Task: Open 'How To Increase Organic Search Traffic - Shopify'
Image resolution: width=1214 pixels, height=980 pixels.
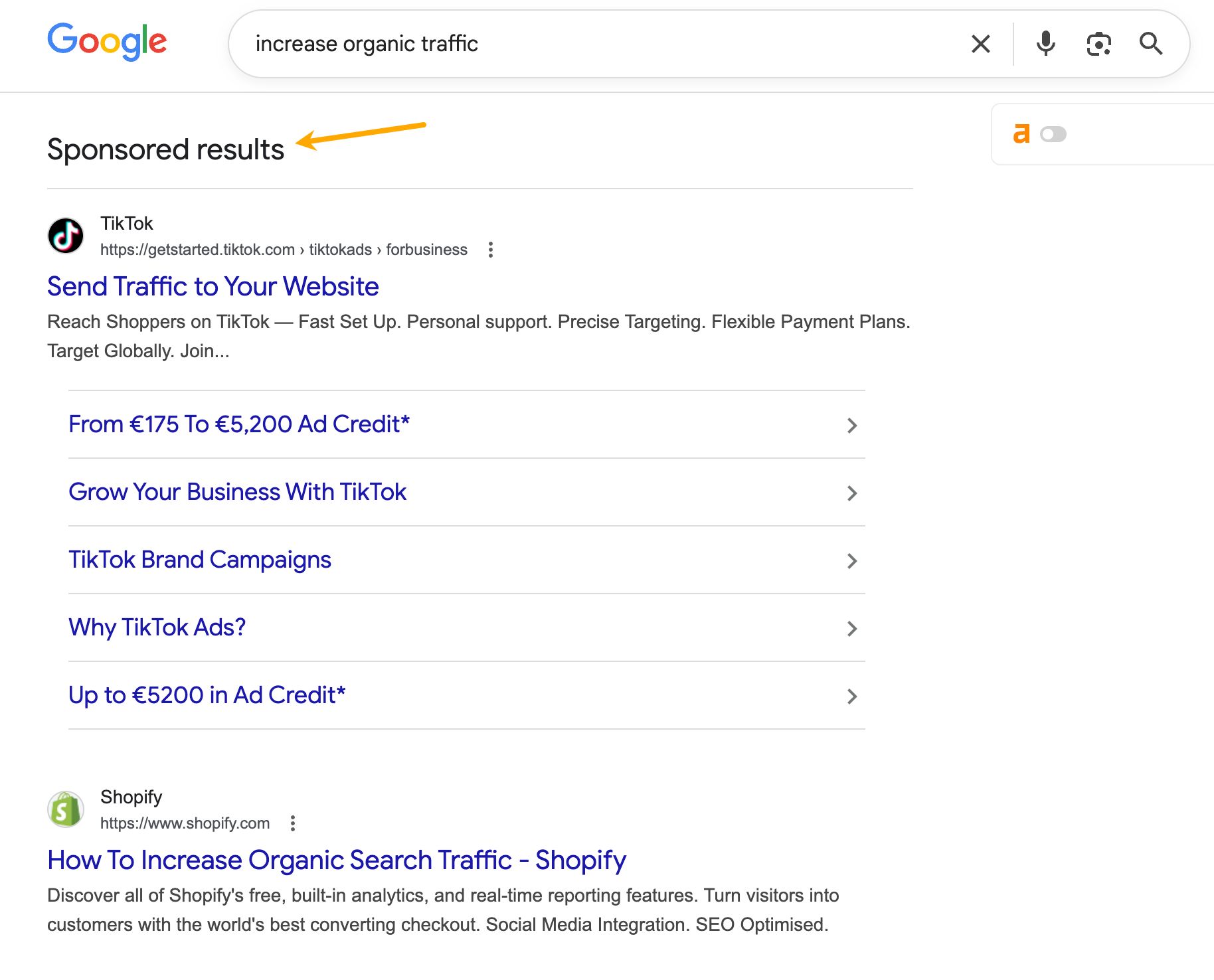Action: point(336,860)
